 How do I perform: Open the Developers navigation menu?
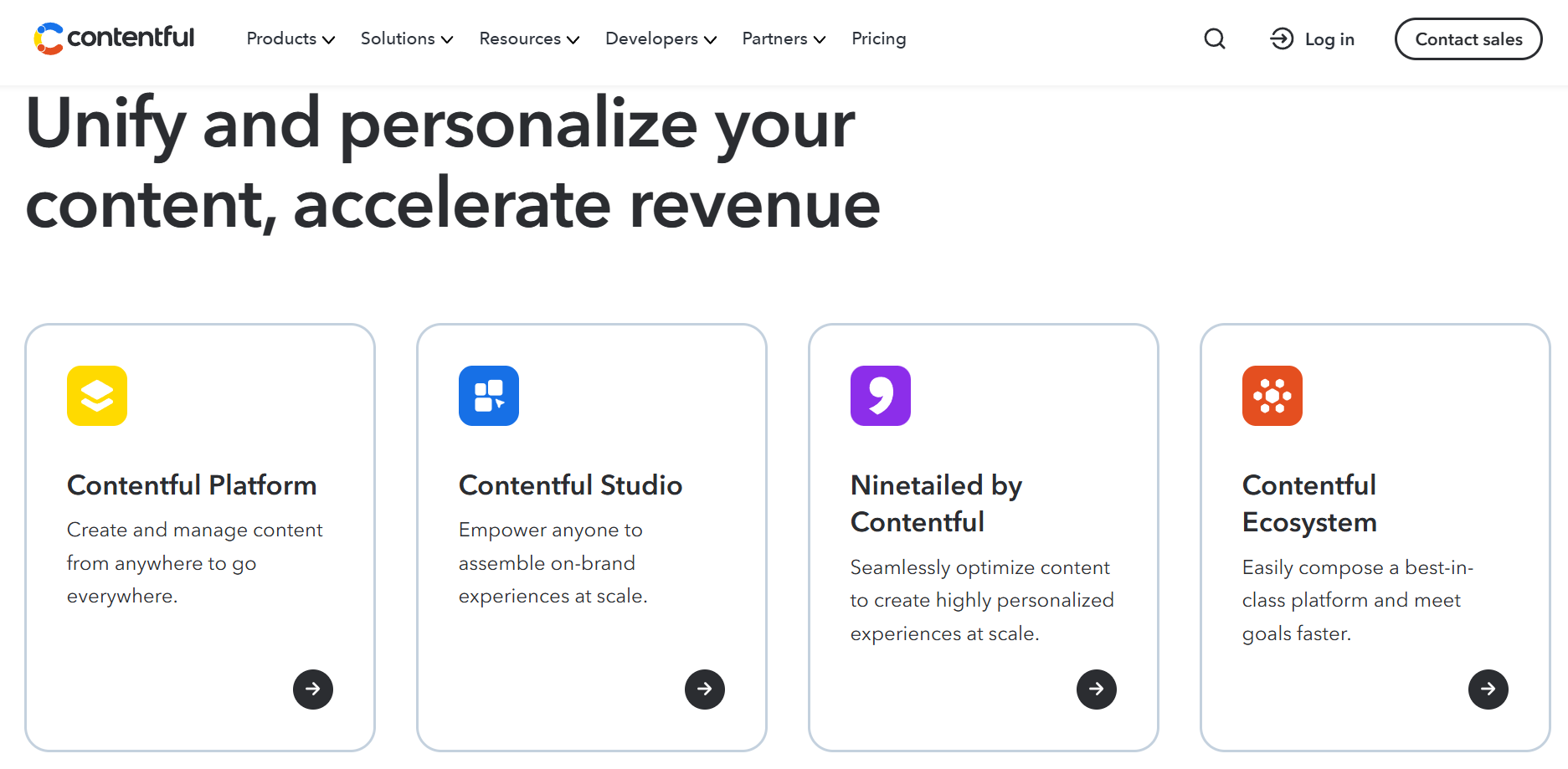click(x=661, y=39)
